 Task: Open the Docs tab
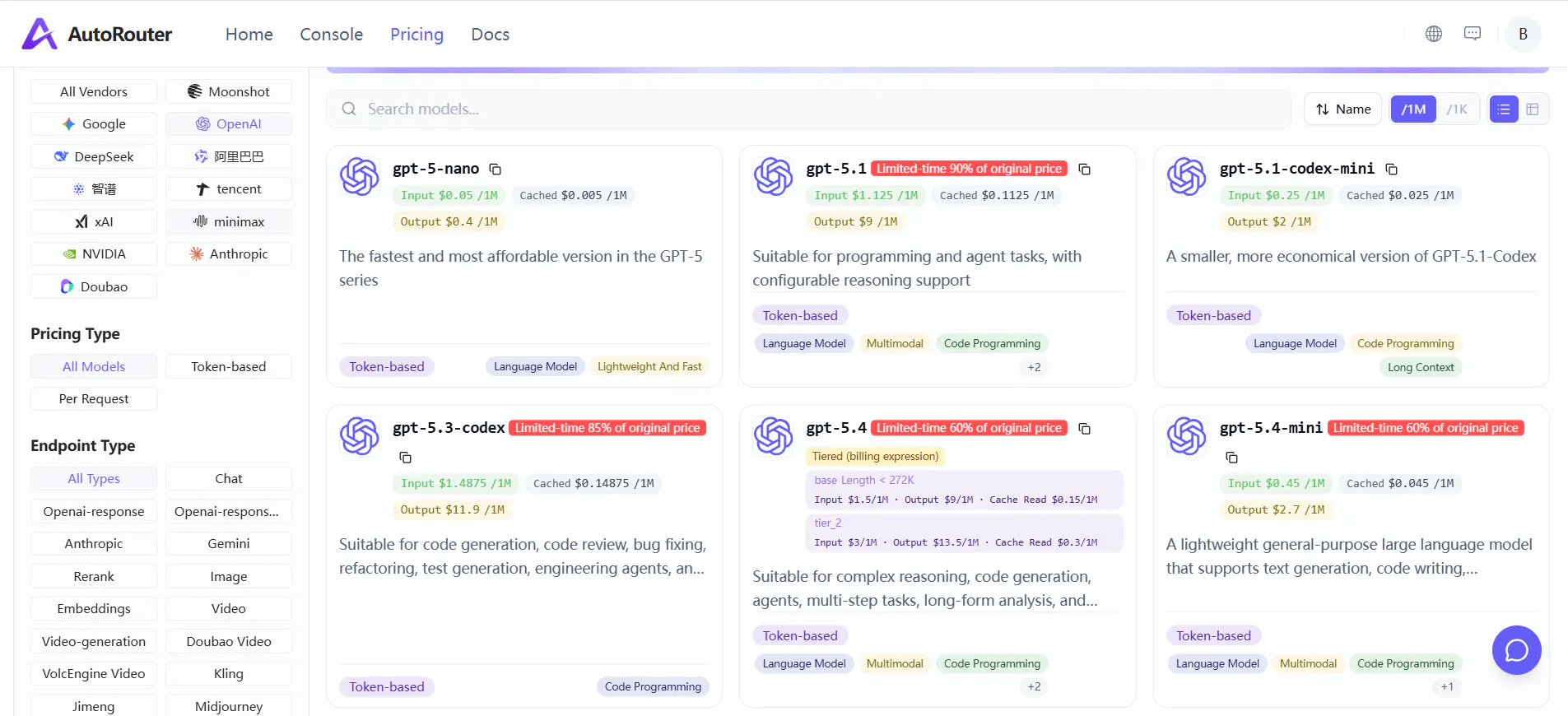pyautogui.click(x=490, y=34)
